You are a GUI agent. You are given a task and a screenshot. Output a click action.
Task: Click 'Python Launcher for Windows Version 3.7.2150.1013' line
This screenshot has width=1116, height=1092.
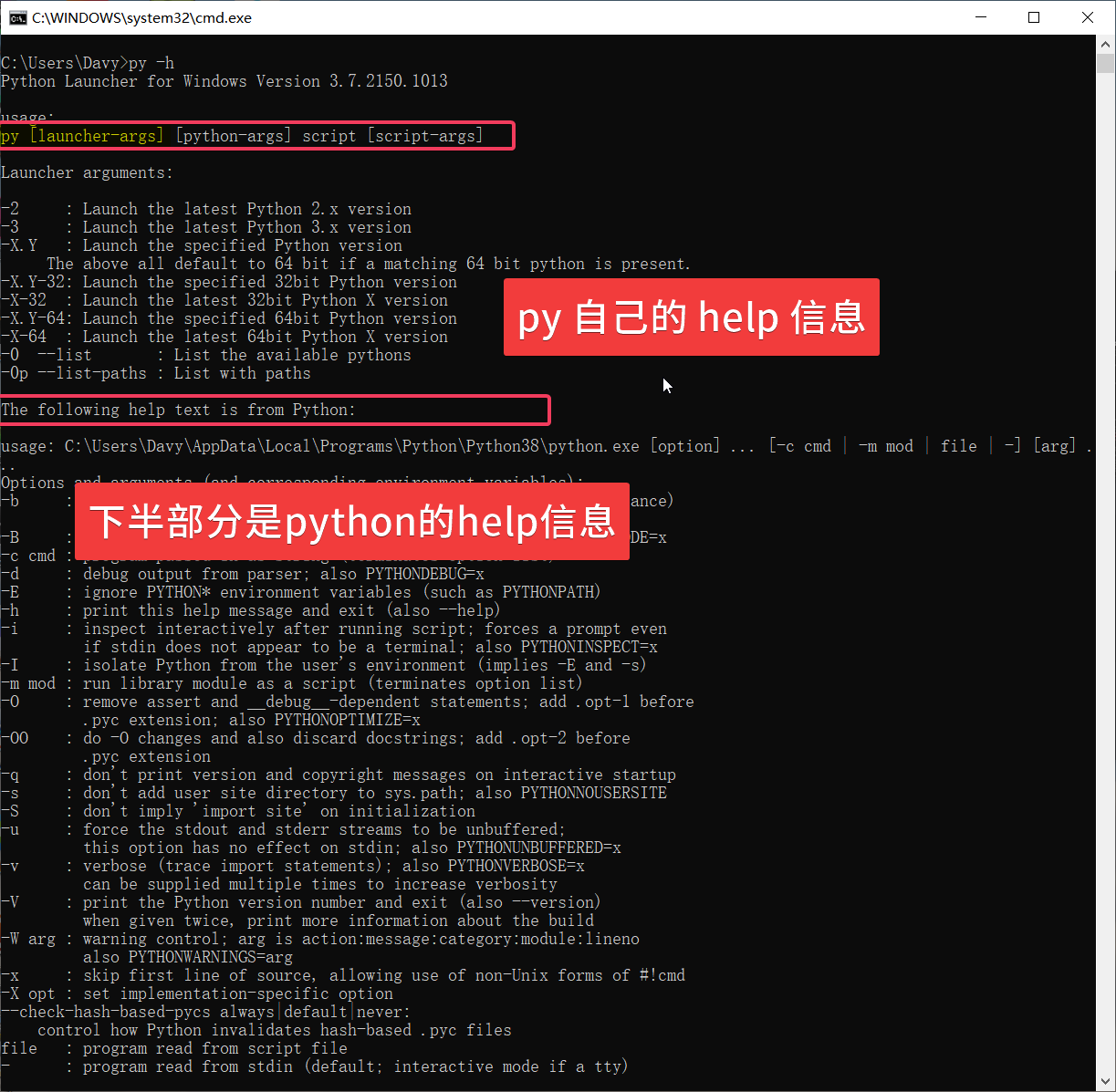point(224,81)
